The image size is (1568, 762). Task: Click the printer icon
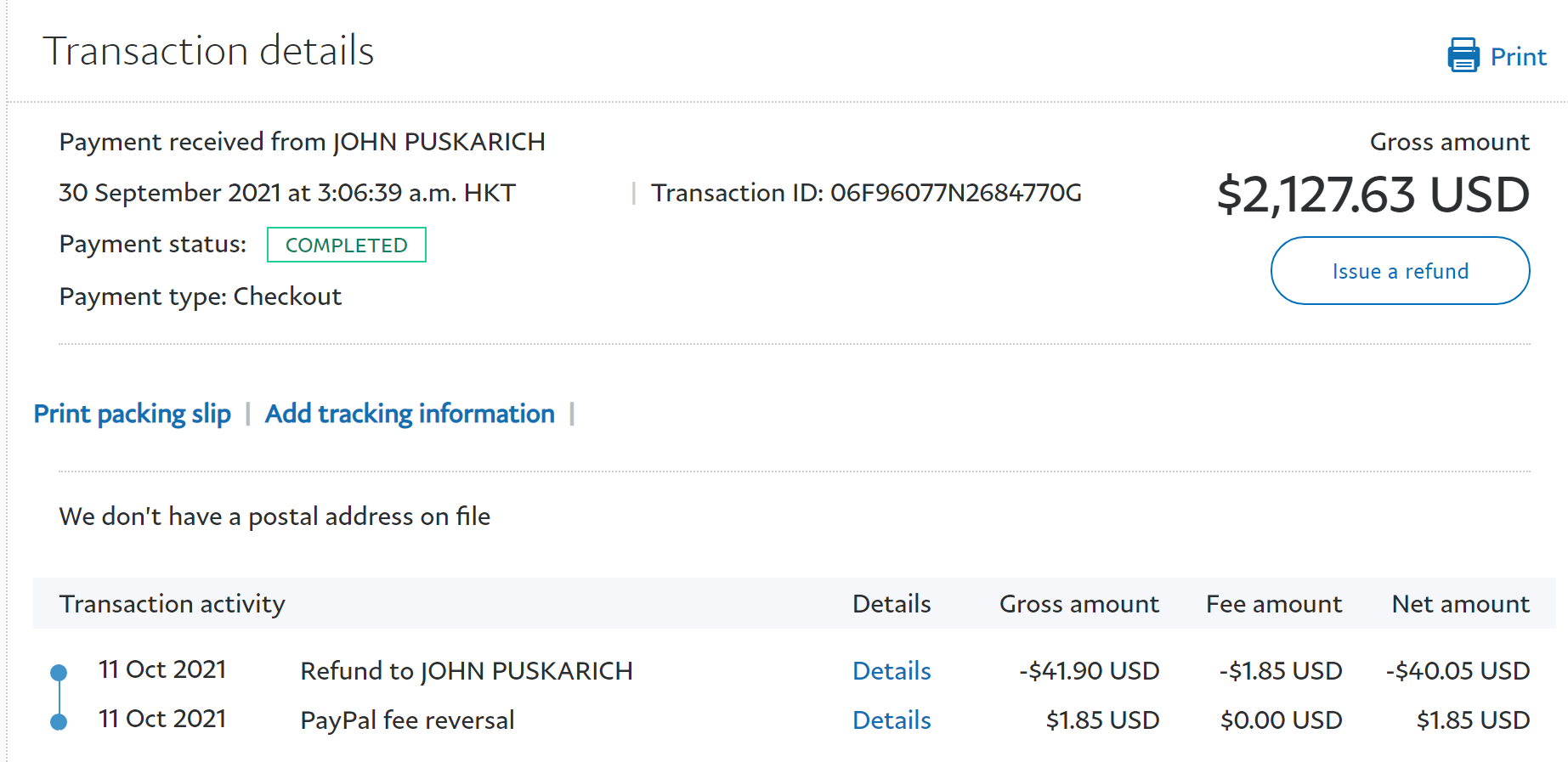point(1463,55)
